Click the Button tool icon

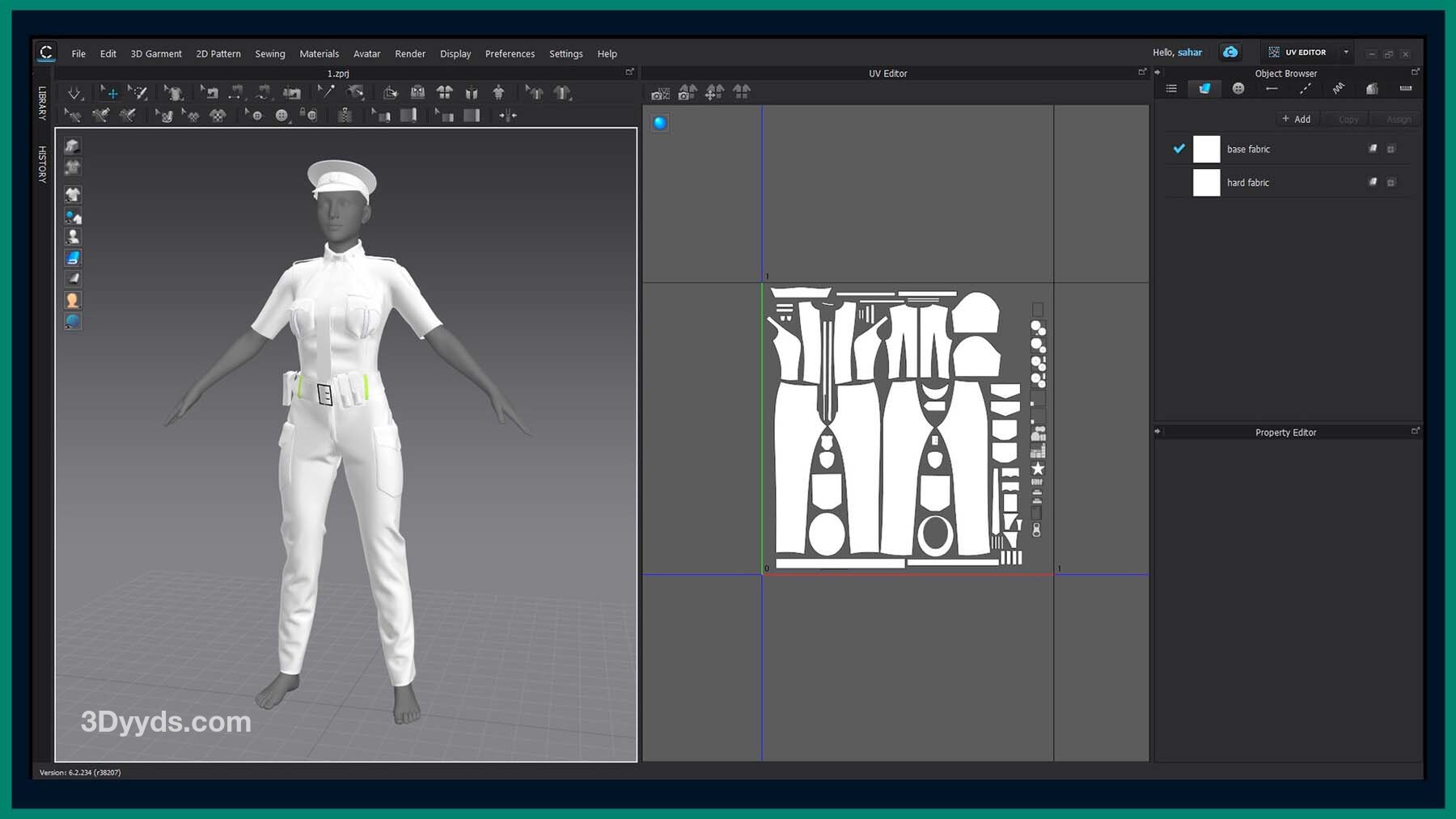(281, 116)
